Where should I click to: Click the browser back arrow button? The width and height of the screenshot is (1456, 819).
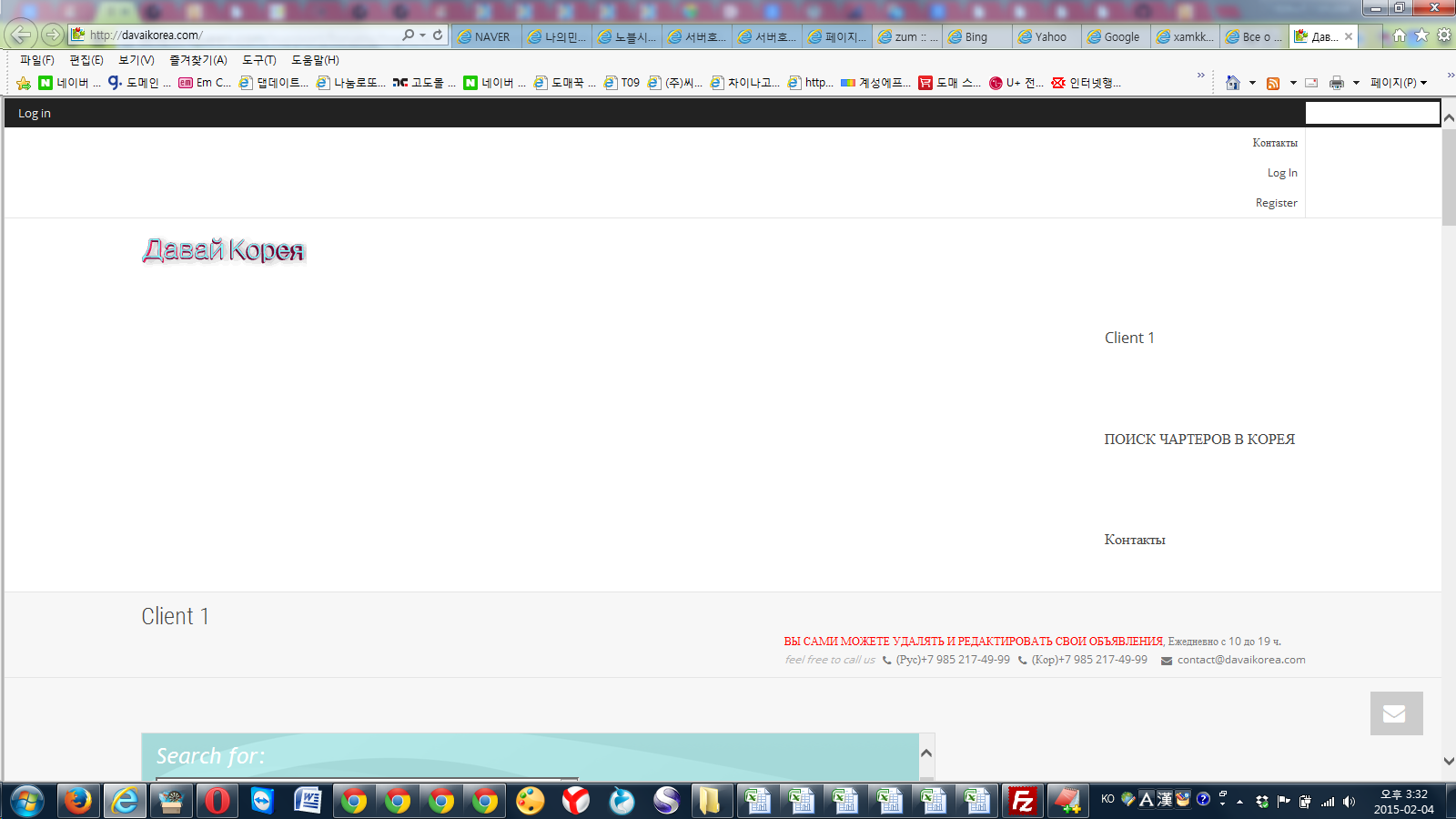(x=21, y=35)
